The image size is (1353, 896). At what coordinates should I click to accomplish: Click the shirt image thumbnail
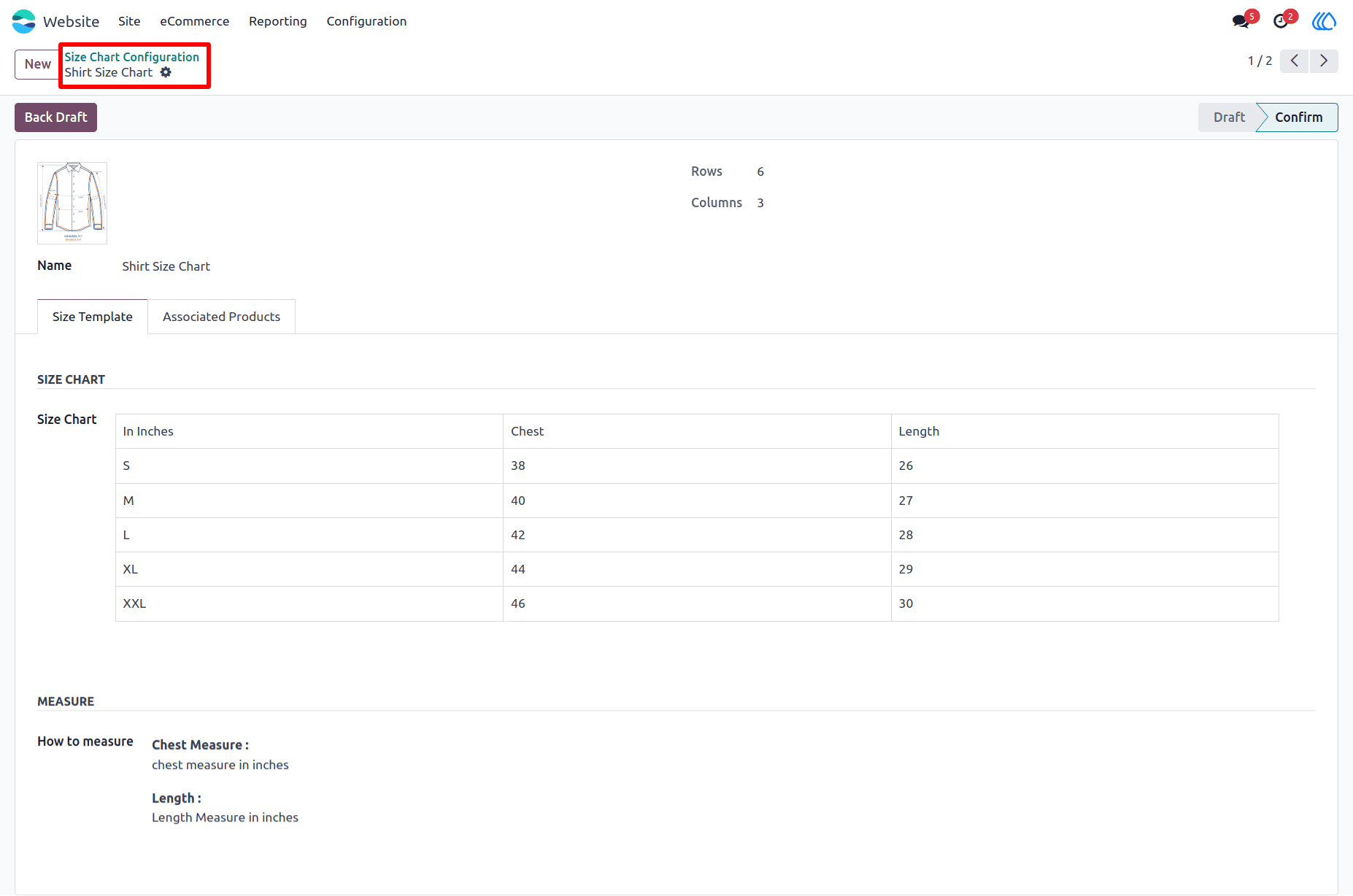click(x=72, y=203)
